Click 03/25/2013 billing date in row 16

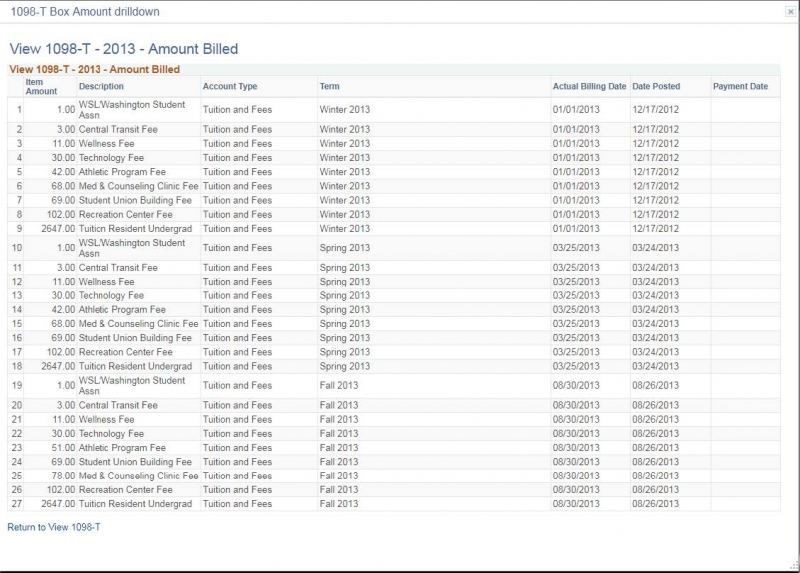576,338
